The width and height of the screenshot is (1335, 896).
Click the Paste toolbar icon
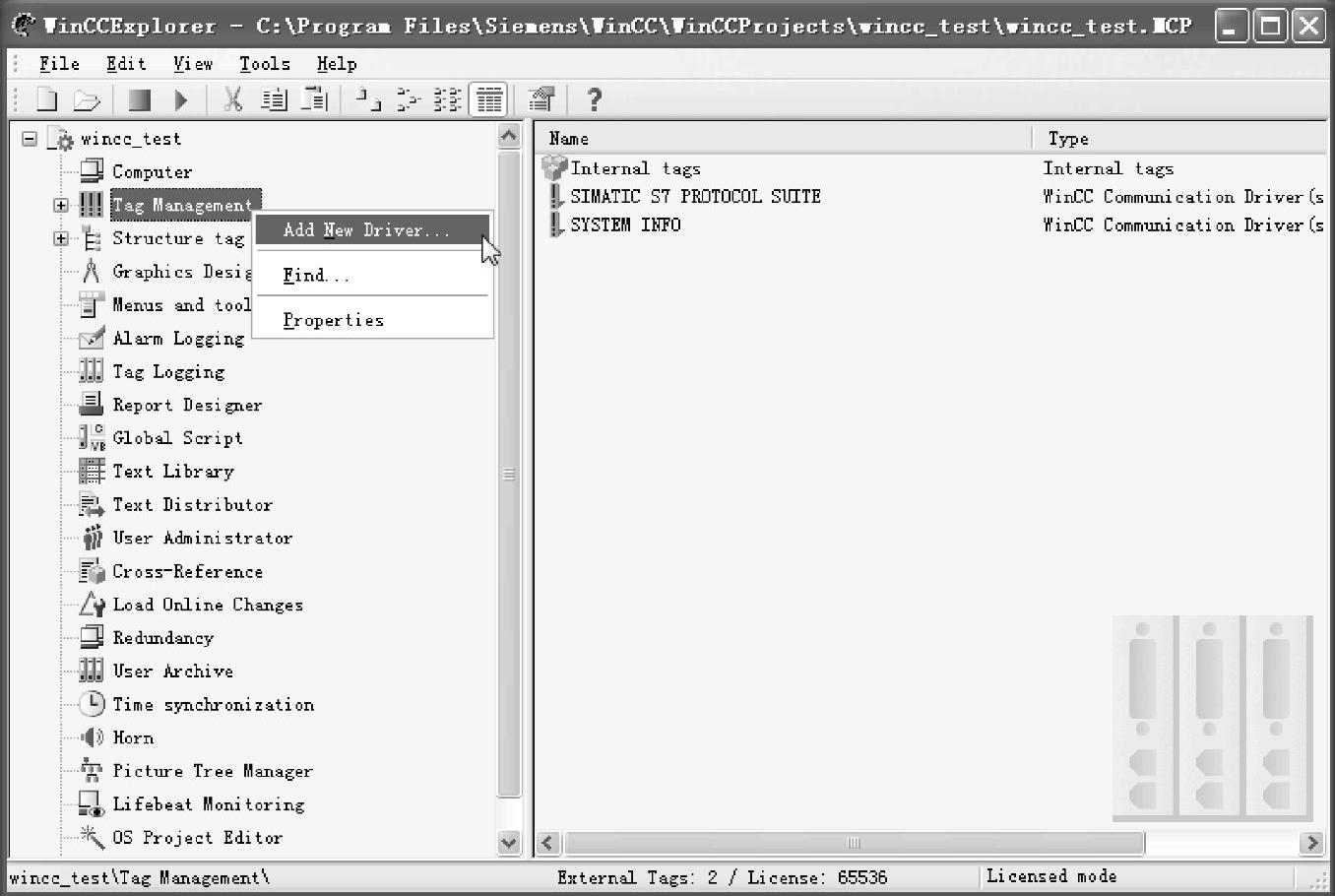[314, 99]
